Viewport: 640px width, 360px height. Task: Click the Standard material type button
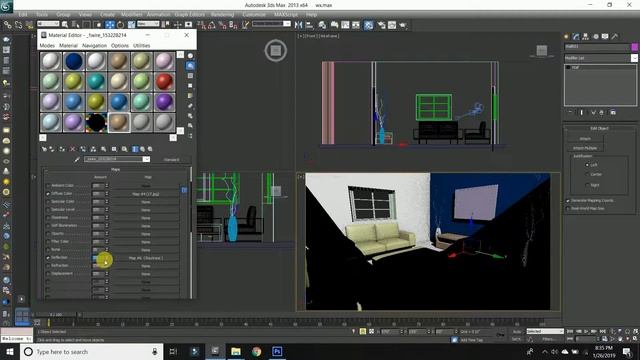click(x=171, y=160)
